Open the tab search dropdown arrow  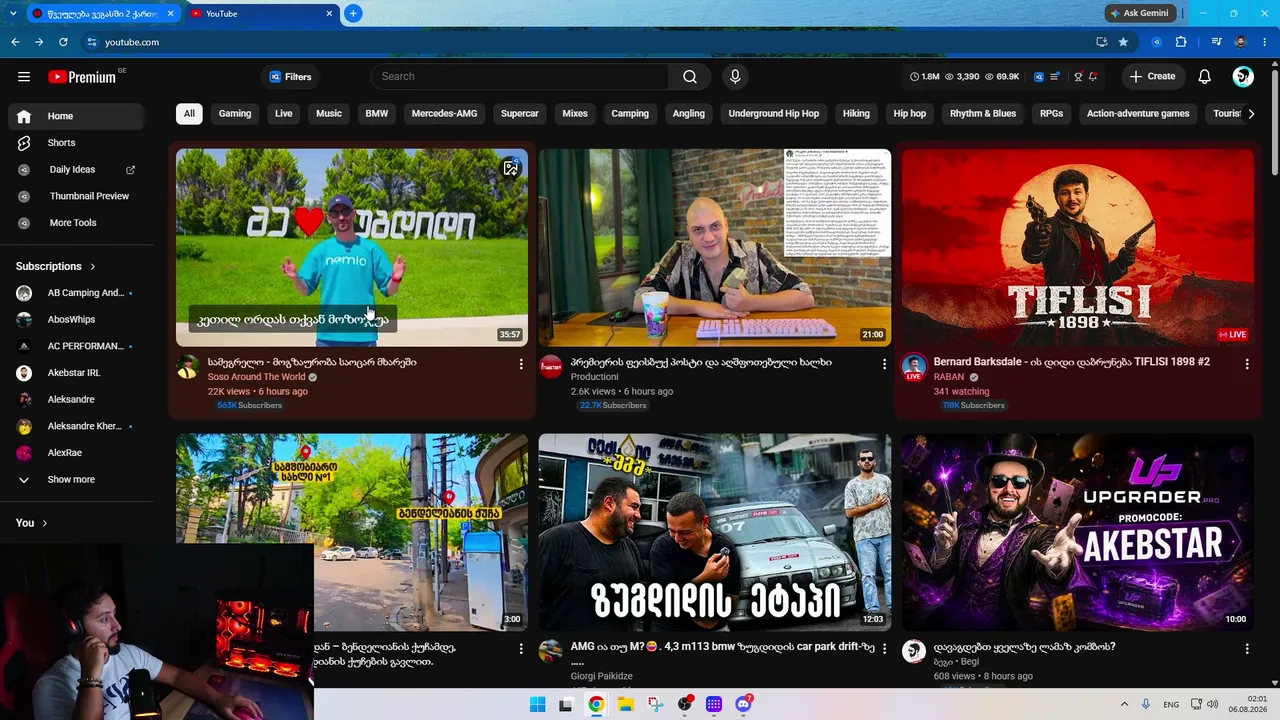coord(13,13)
